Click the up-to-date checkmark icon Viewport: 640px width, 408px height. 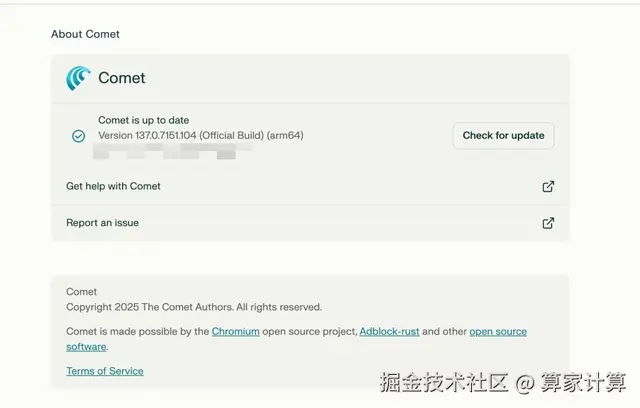coord(78,136)
